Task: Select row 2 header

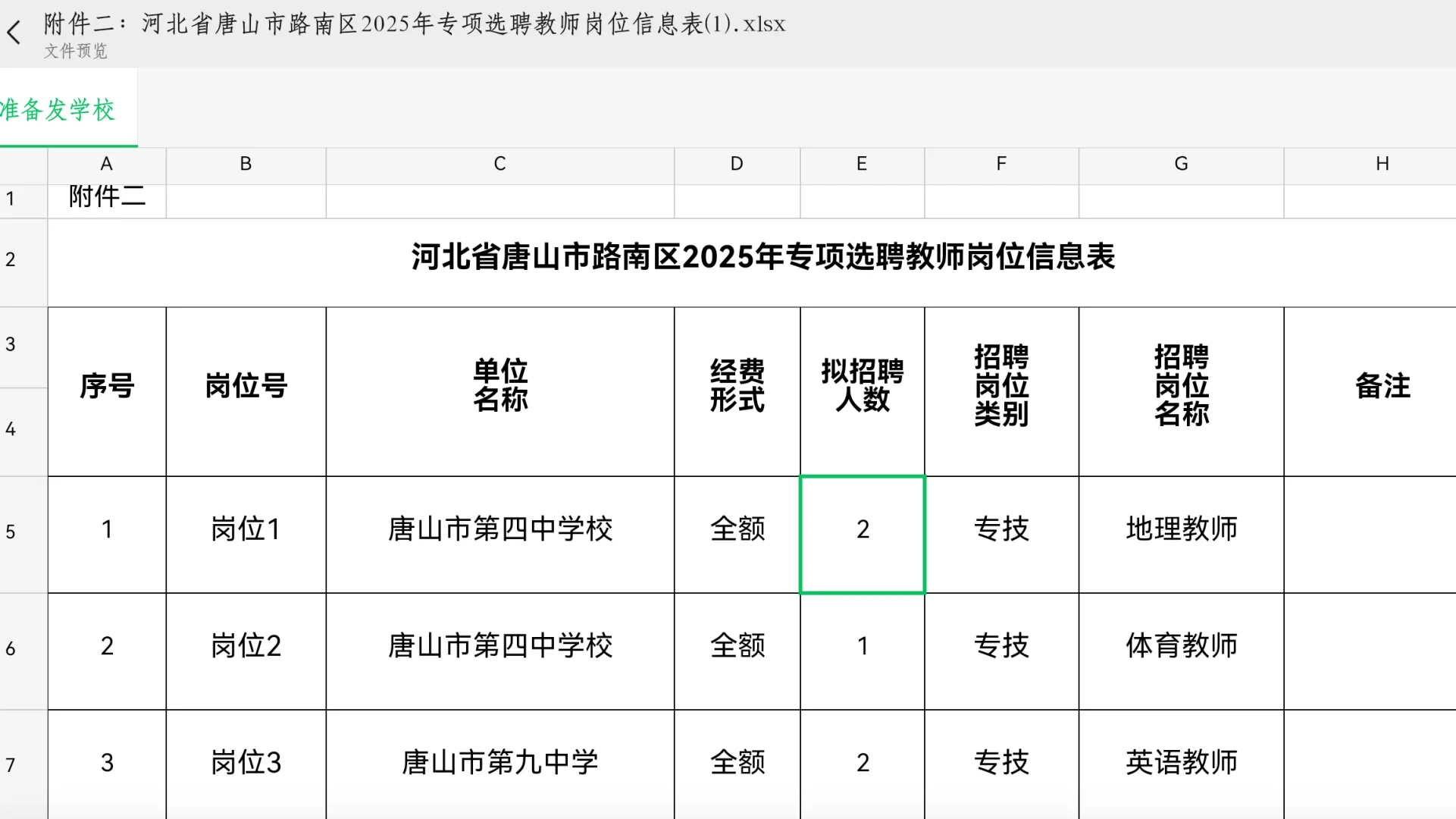Action: [23, 262]
